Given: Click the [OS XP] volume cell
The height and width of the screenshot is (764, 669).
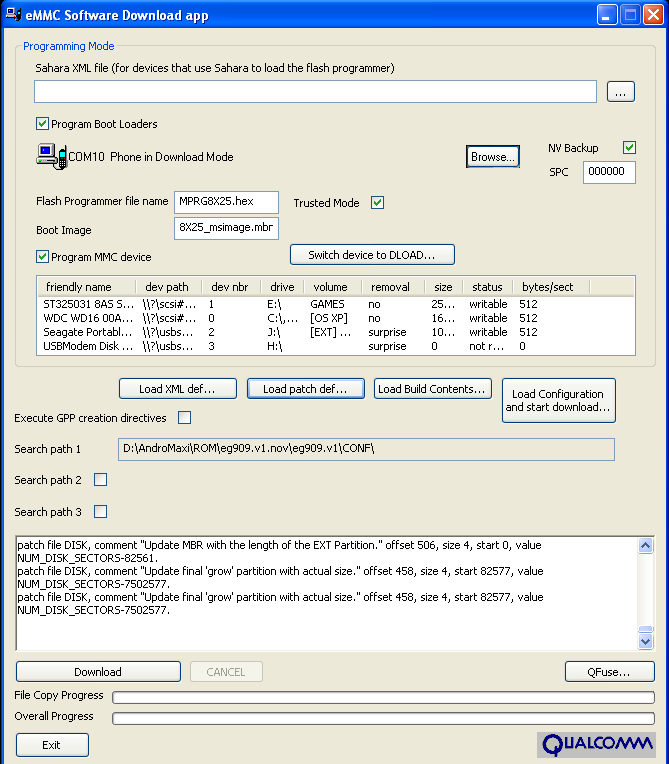Looking at the screenshot, I should tap(329, 318).
